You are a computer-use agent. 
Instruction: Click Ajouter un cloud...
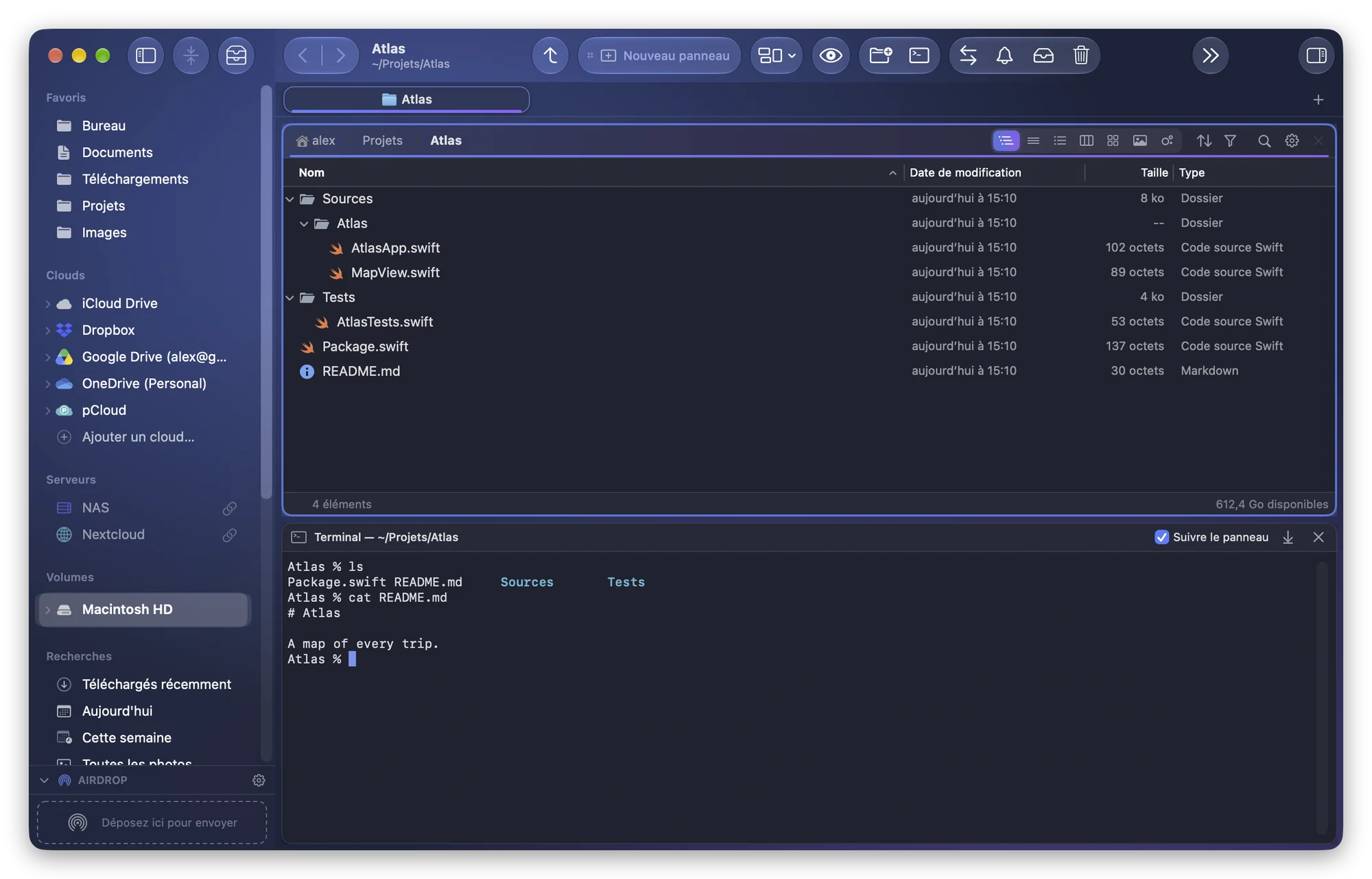click(139, 437)
